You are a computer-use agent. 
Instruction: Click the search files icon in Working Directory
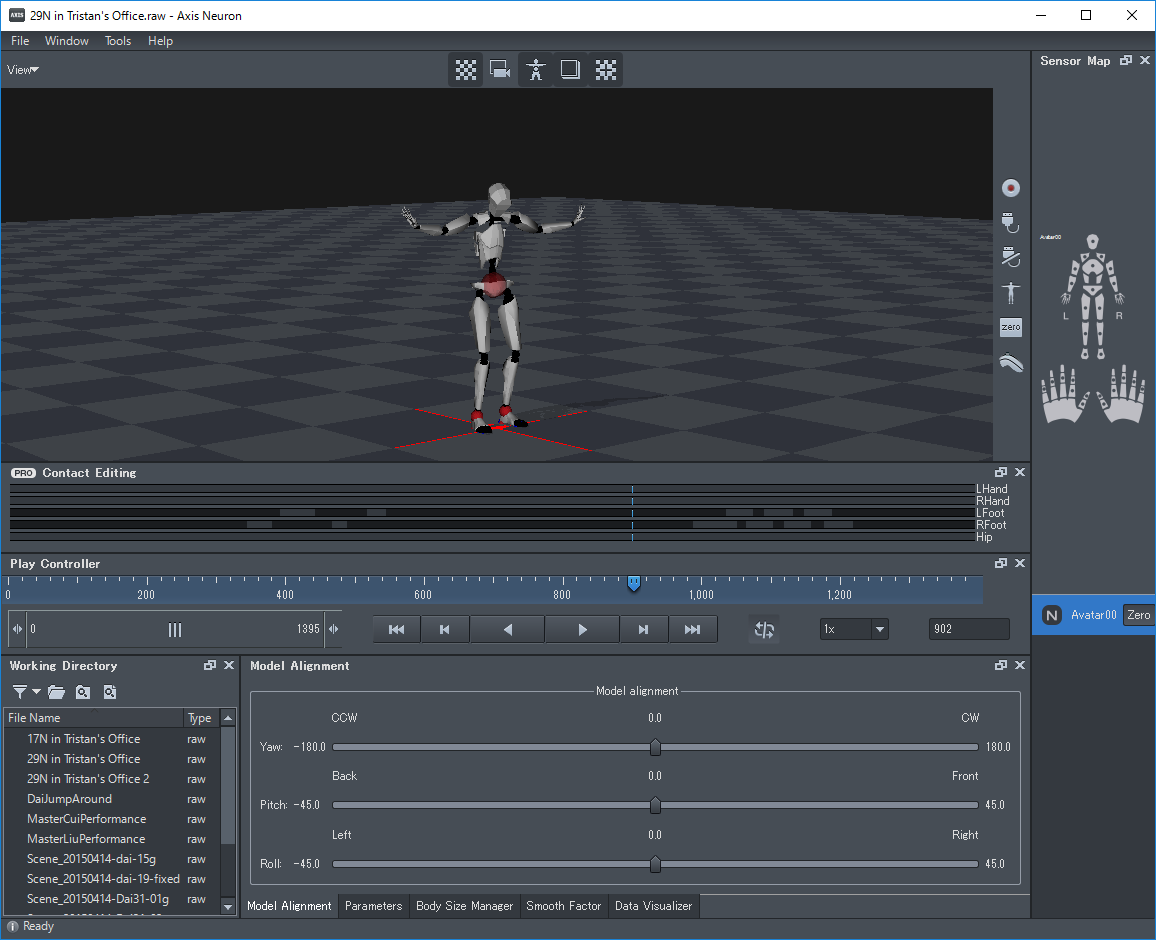pyautogui.click(x=83, y=691)
